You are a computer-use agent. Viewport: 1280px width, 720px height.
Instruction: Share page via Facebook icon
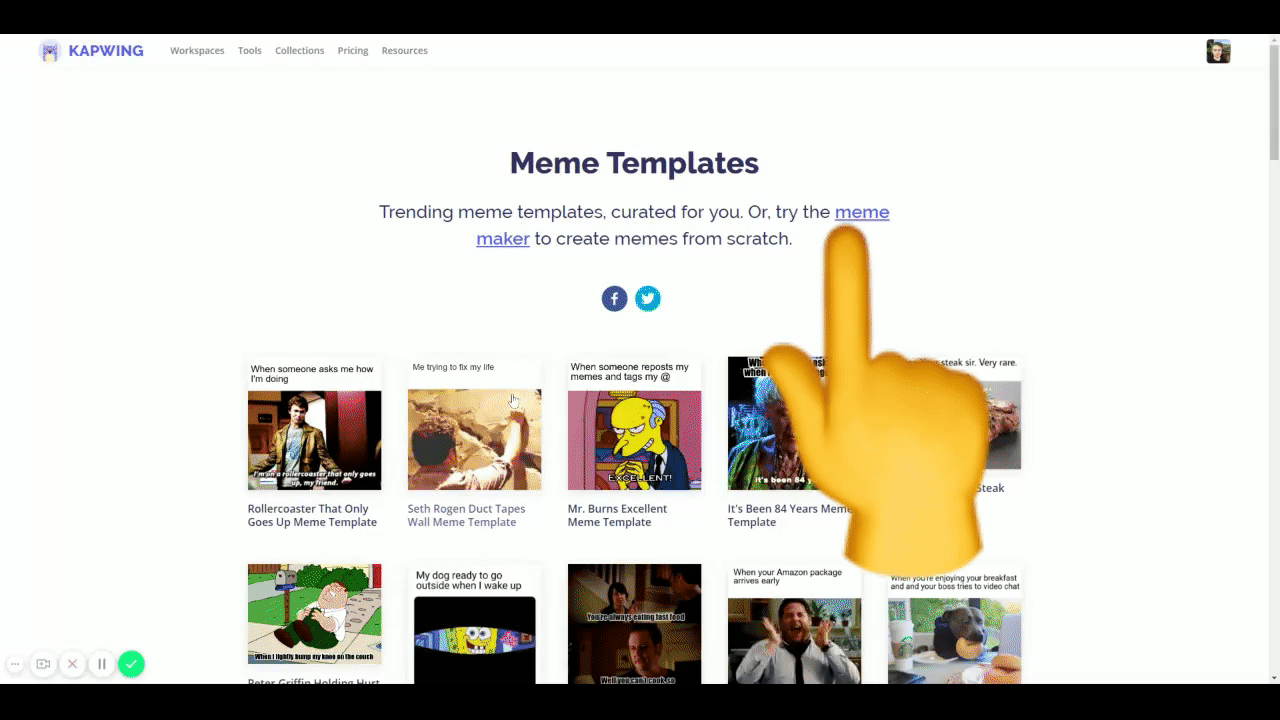pos(614,298)
